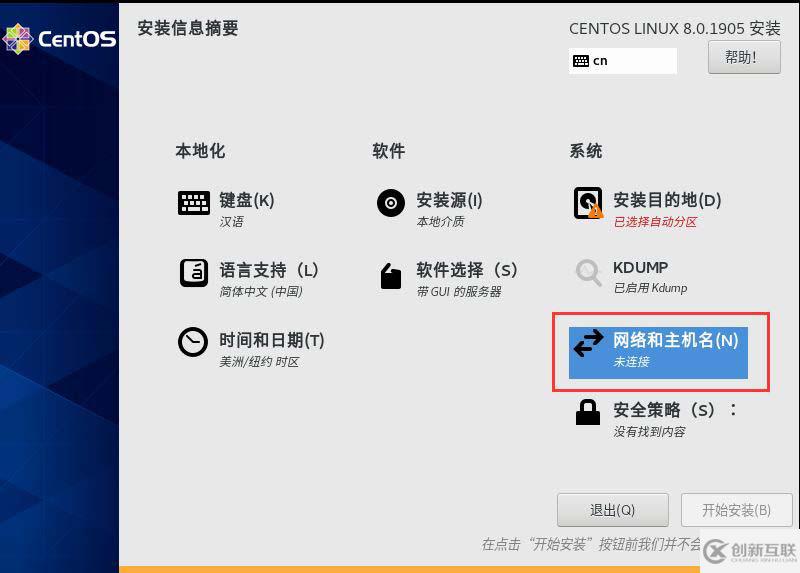Click the 帮助! help button
Image resolution: width=800 pixels, height=573 pixels.
click(x=744, y=57)
